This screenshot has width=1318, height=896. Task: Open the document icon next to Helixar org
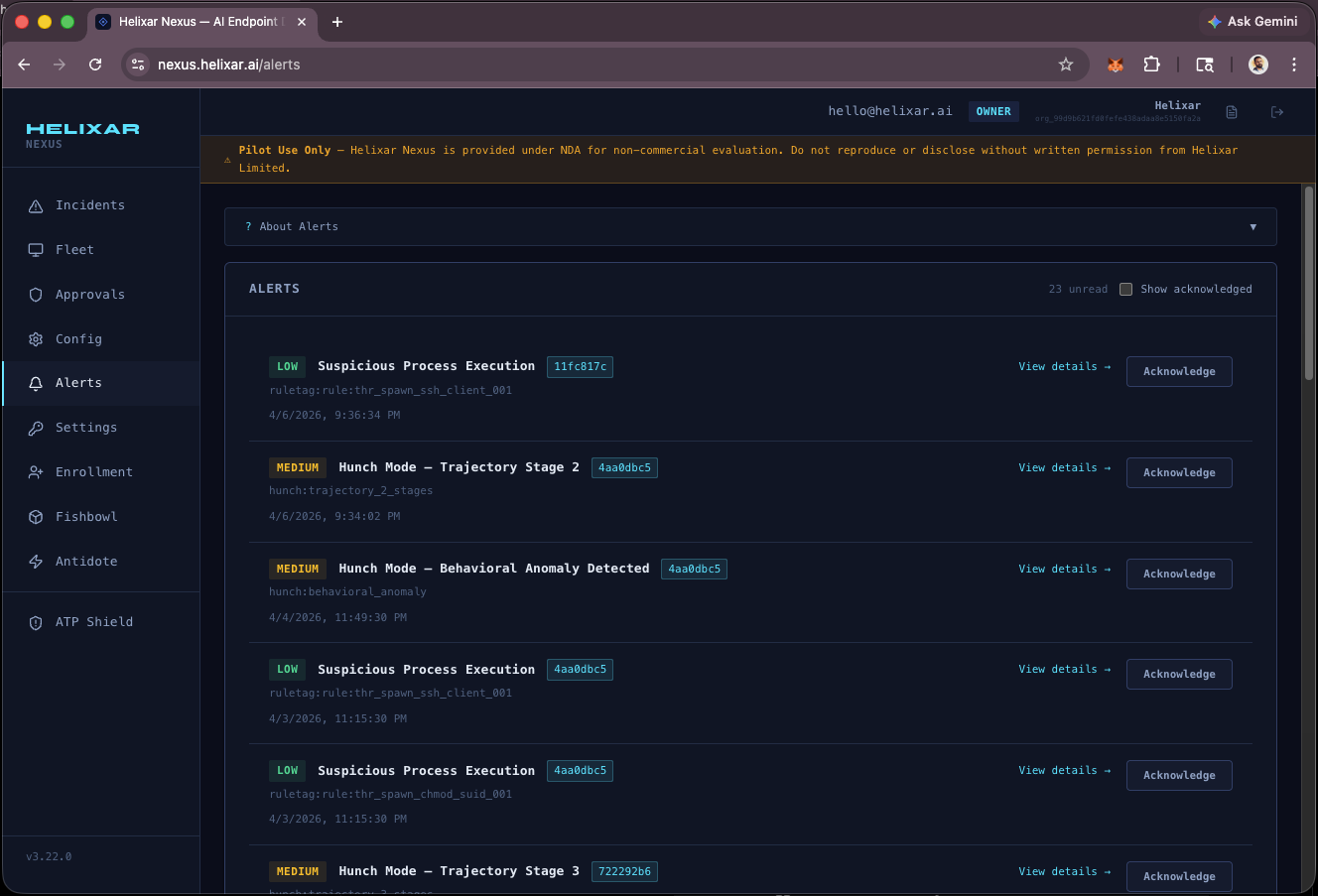(x=1232, y=111)
